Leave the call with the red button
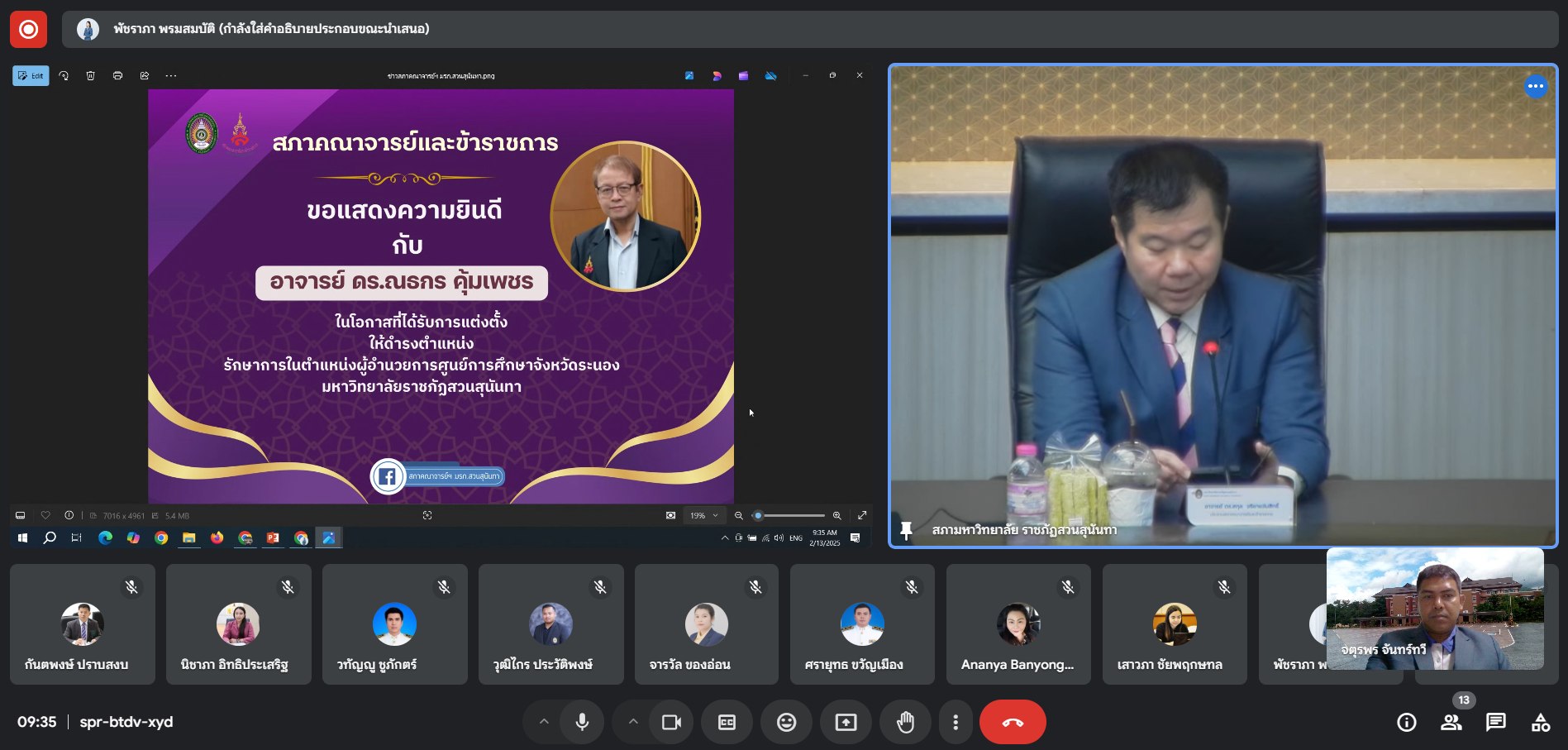The width and height of the screenshot is (1568, 750). coord(1012,722)
